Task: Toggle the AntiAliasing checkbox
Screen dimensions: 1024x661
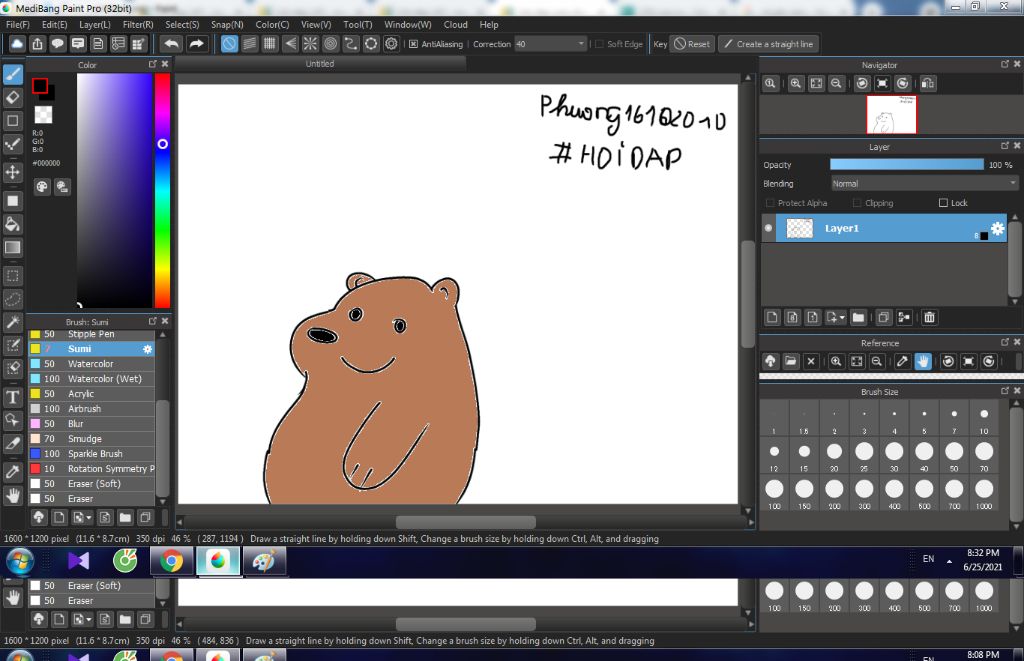Action: (x=413, y=44)
